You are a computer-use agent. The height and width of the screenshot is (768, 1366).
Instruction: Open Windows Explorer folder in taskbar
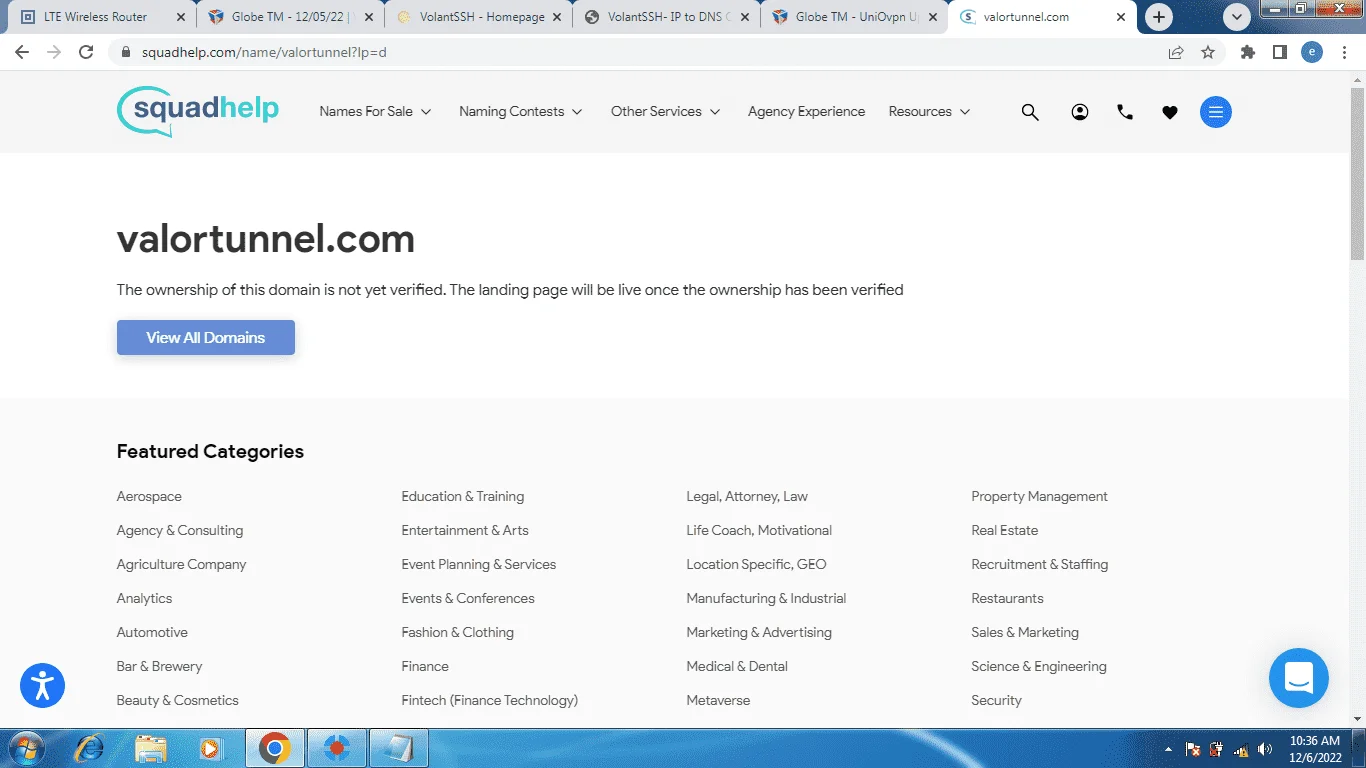point(151,748)
